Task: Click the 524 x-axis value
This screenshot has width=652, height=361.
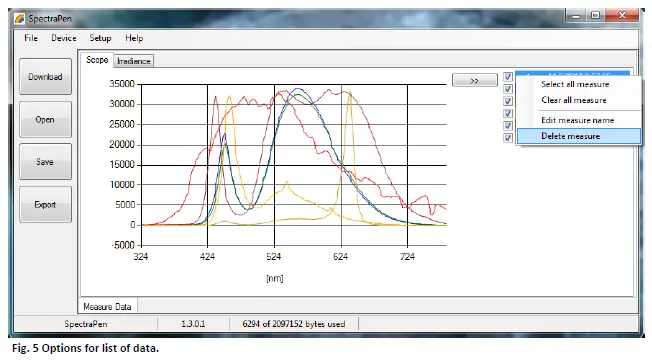Action: [x=274, y=257]
